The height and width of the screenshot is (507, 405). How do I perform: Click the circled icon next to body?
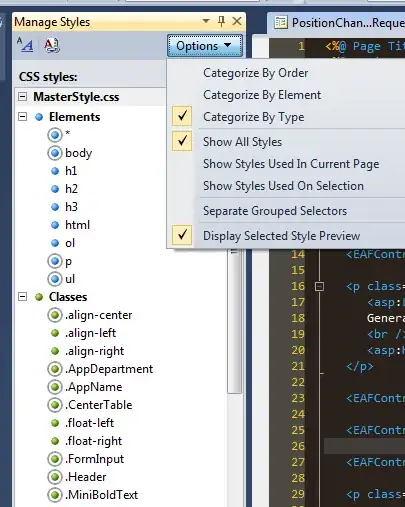(55, 153)
